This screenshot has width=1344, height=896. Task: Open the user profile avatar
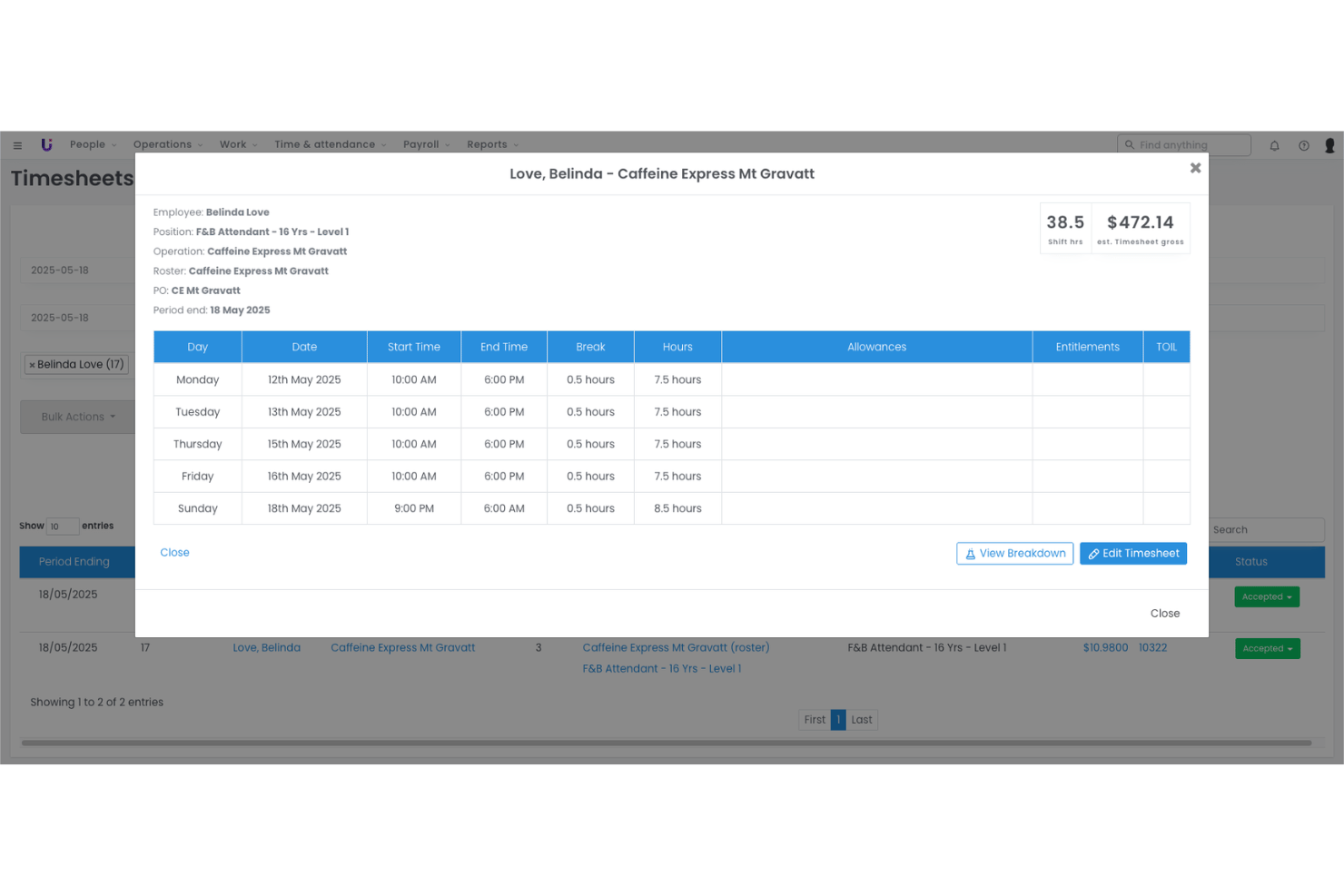coord(1329,145)
